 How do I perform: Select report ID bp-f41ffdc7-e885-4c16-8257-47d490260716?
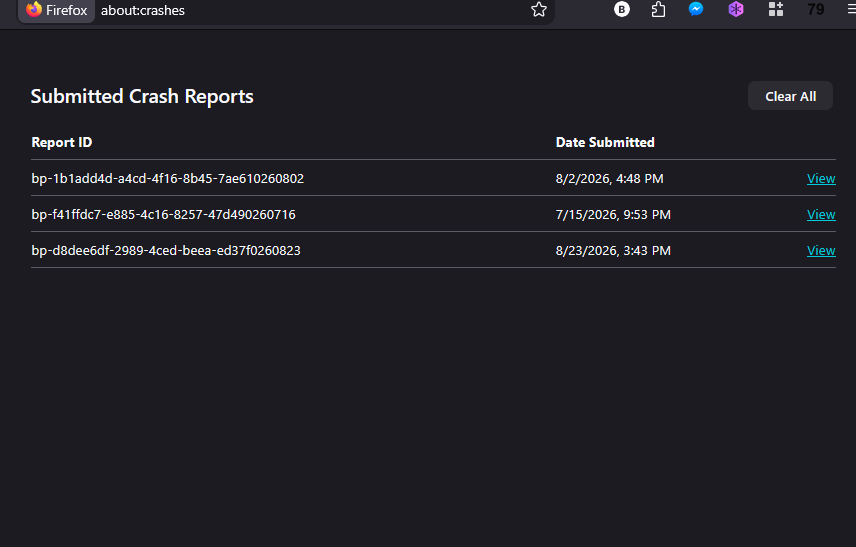click(x=163, y=215)
